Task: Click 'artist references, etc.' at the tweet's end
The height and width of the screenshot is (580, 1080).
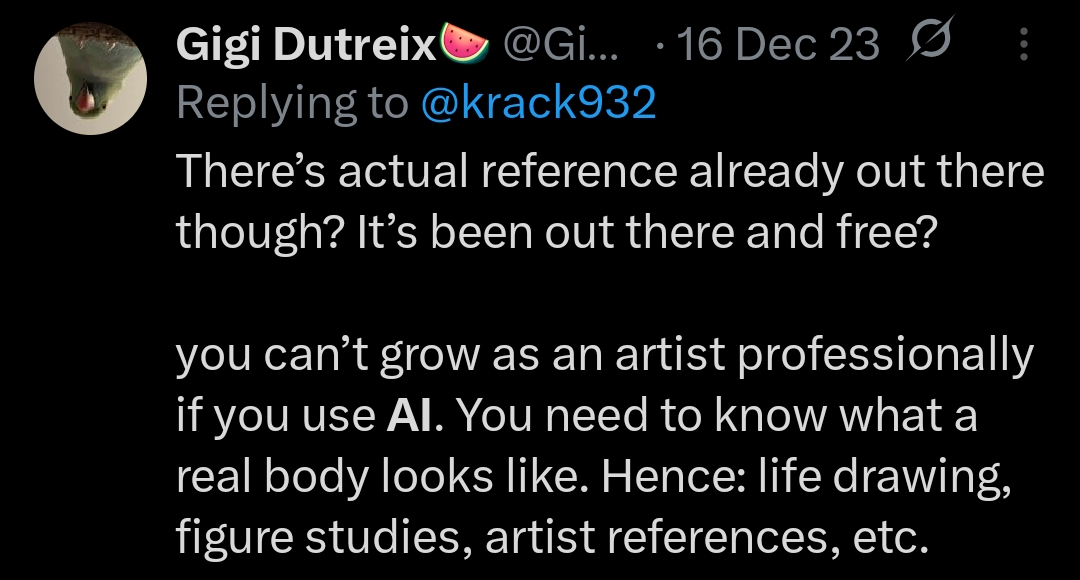Action: click(707, 538)
